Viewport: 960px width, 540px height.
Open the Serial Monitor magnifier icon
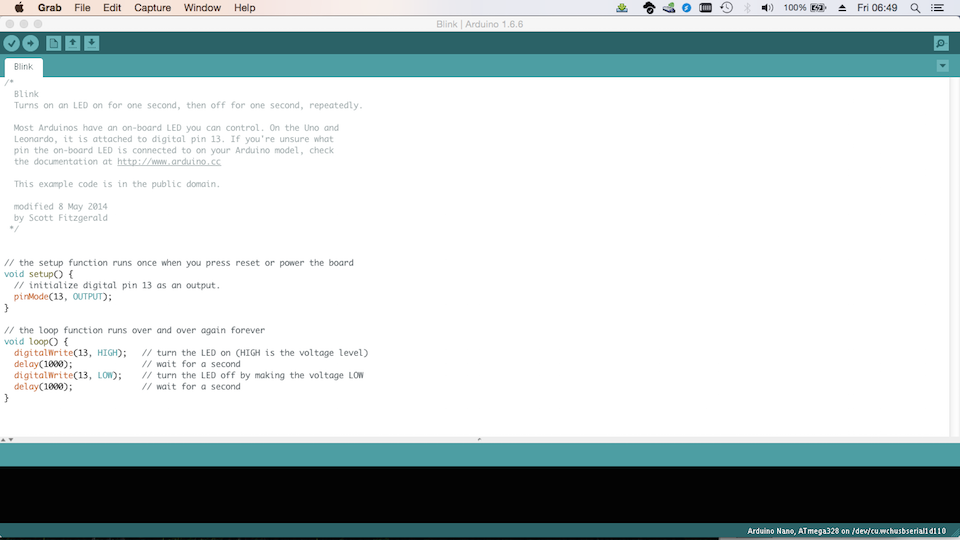click(941, 43)
